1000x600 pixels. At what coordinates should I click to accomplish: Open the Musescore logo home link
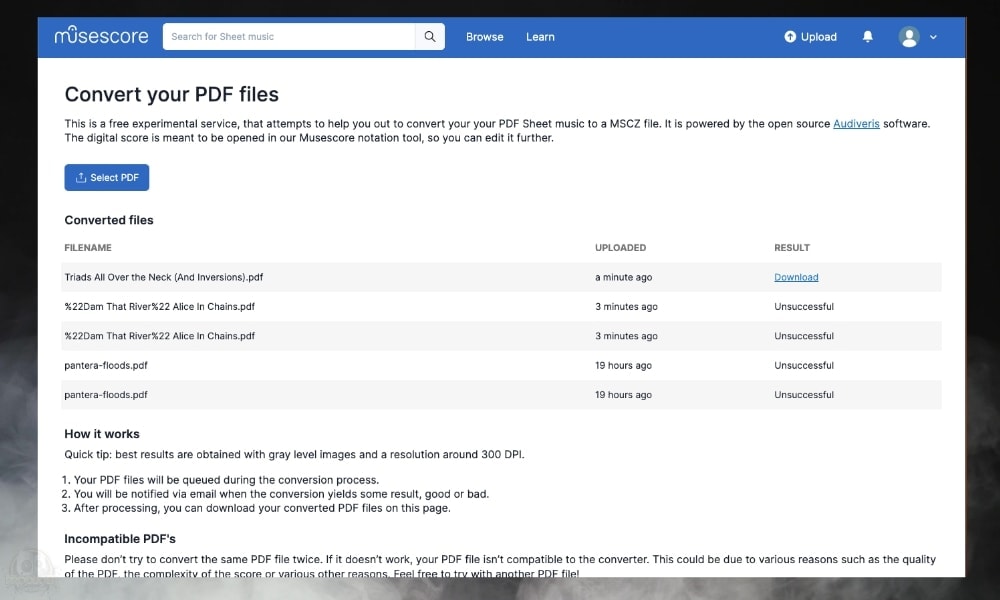(101, 36)
